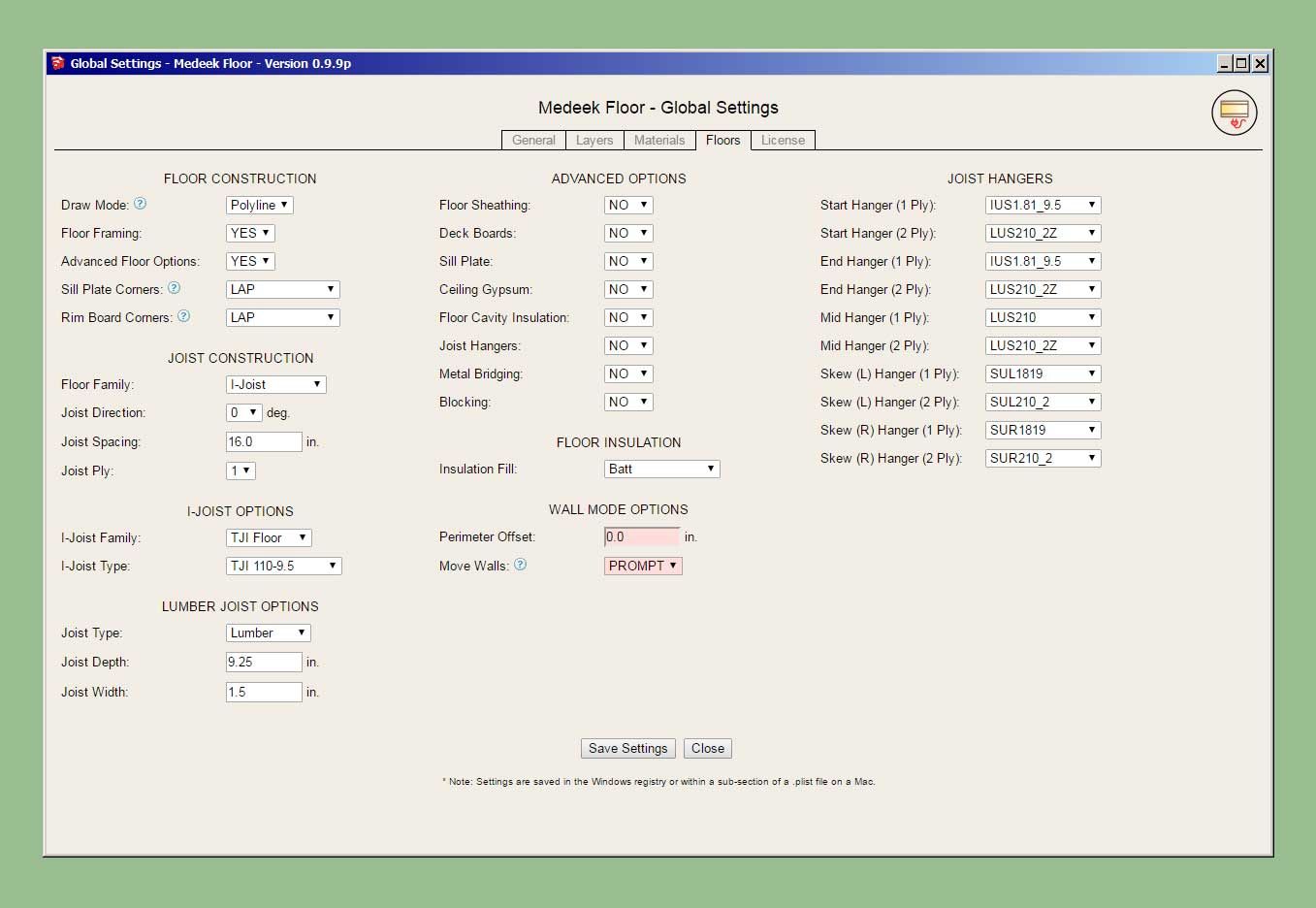Switch to the Materials tab

coord(659,140)
